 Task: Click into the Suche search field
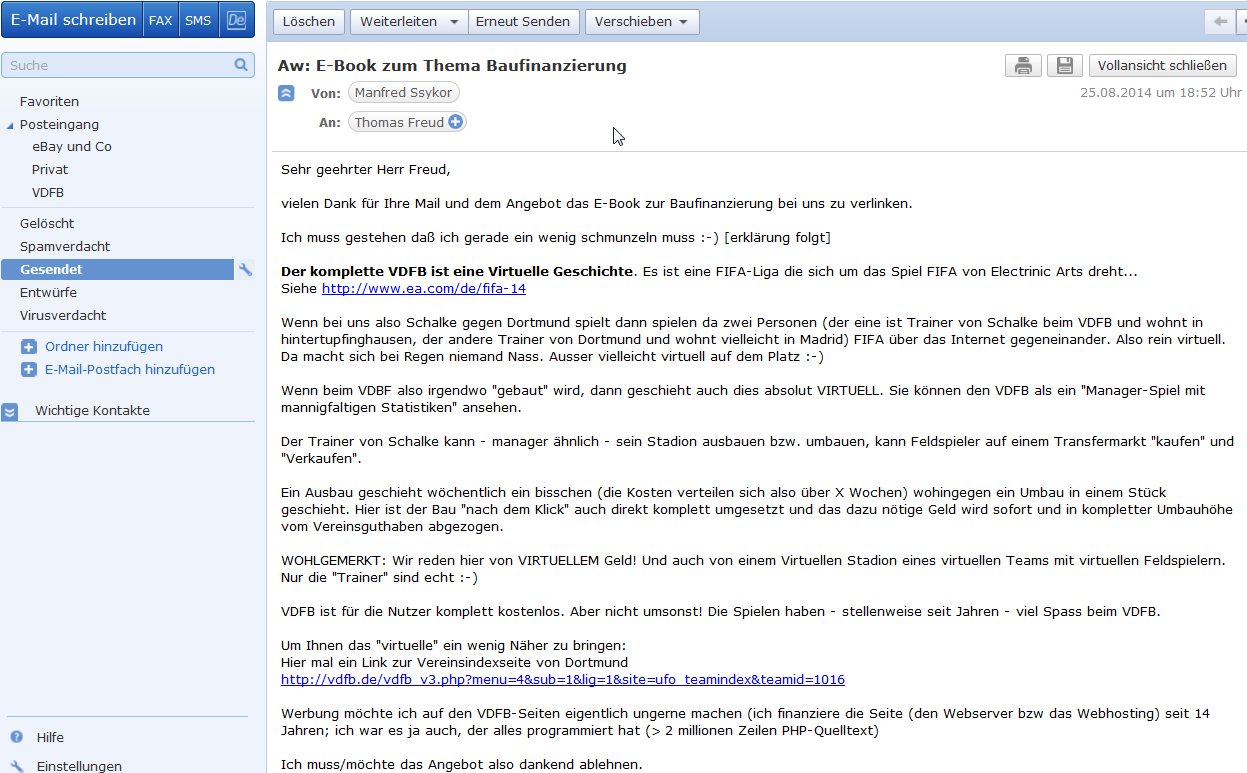click(118, 65)
